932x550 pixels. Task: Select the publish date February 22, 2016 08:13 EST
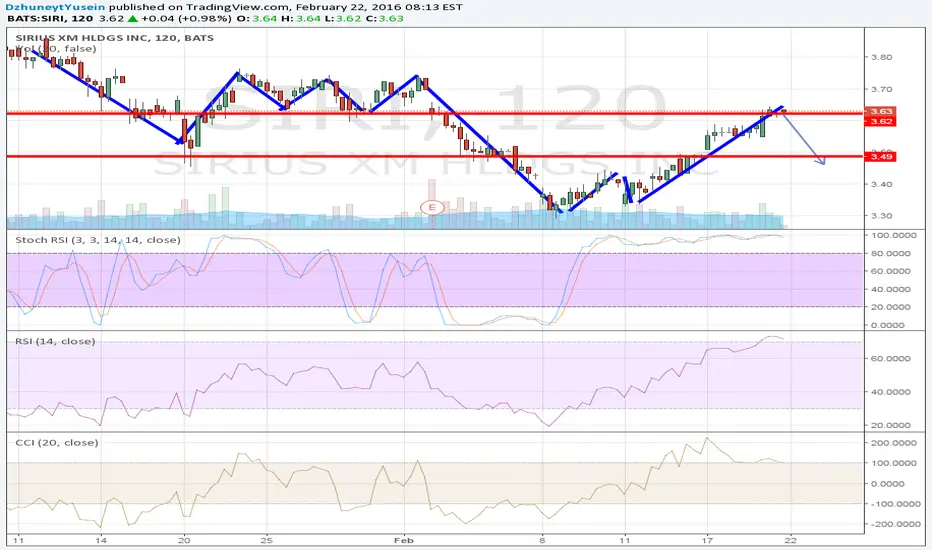(x=379, y=7)
